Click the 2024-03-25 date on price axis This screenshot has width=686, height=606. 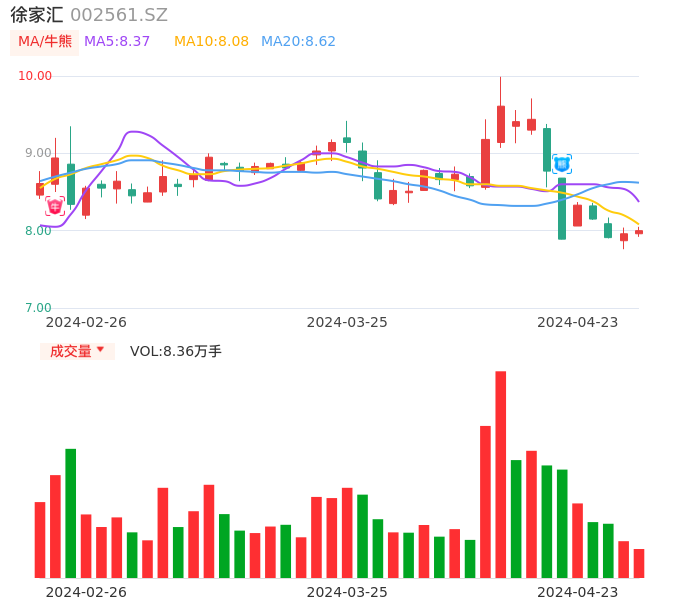pyautogui.click(x=346, y=322)
